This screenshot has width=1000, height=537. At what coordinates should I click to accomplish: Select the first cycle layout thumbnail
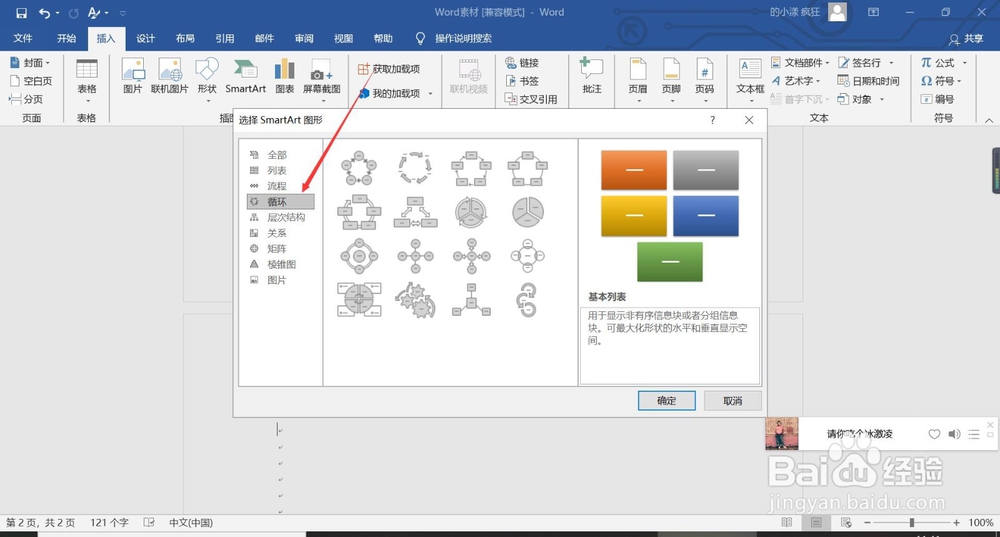pos(359,168)
